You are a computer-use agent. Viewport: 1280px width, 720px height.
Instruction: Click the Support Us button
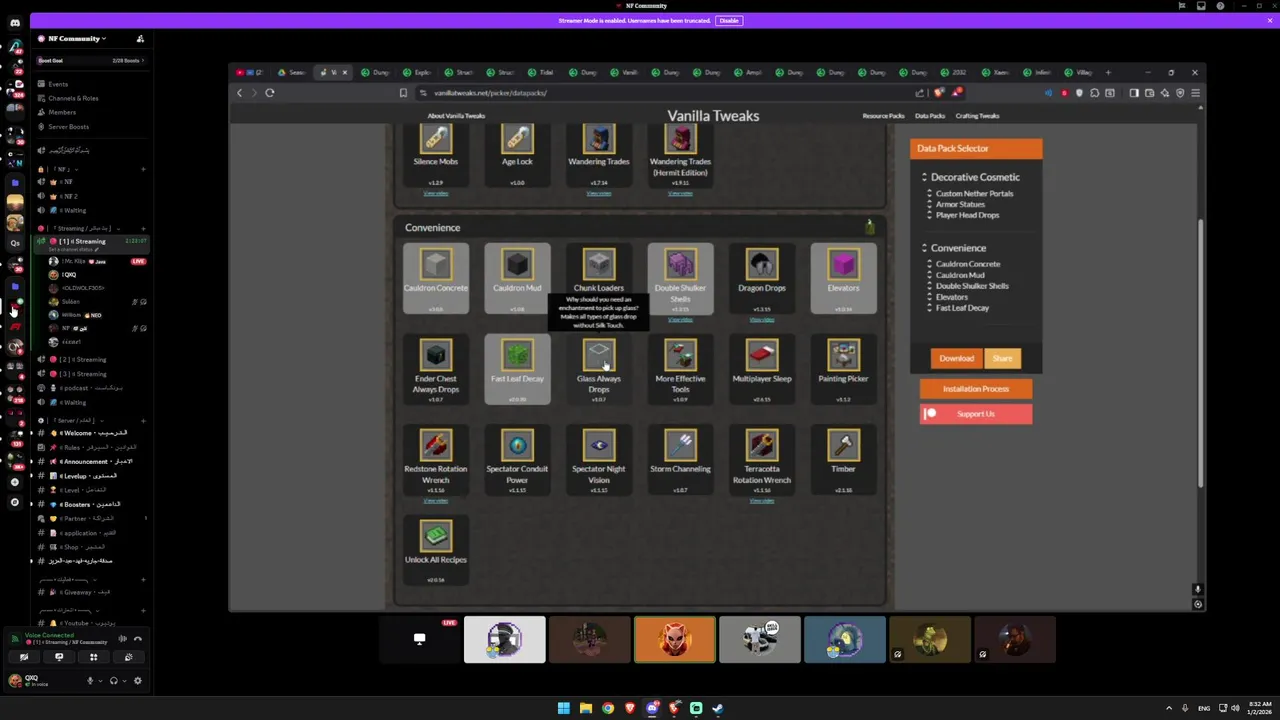[976, 414]
